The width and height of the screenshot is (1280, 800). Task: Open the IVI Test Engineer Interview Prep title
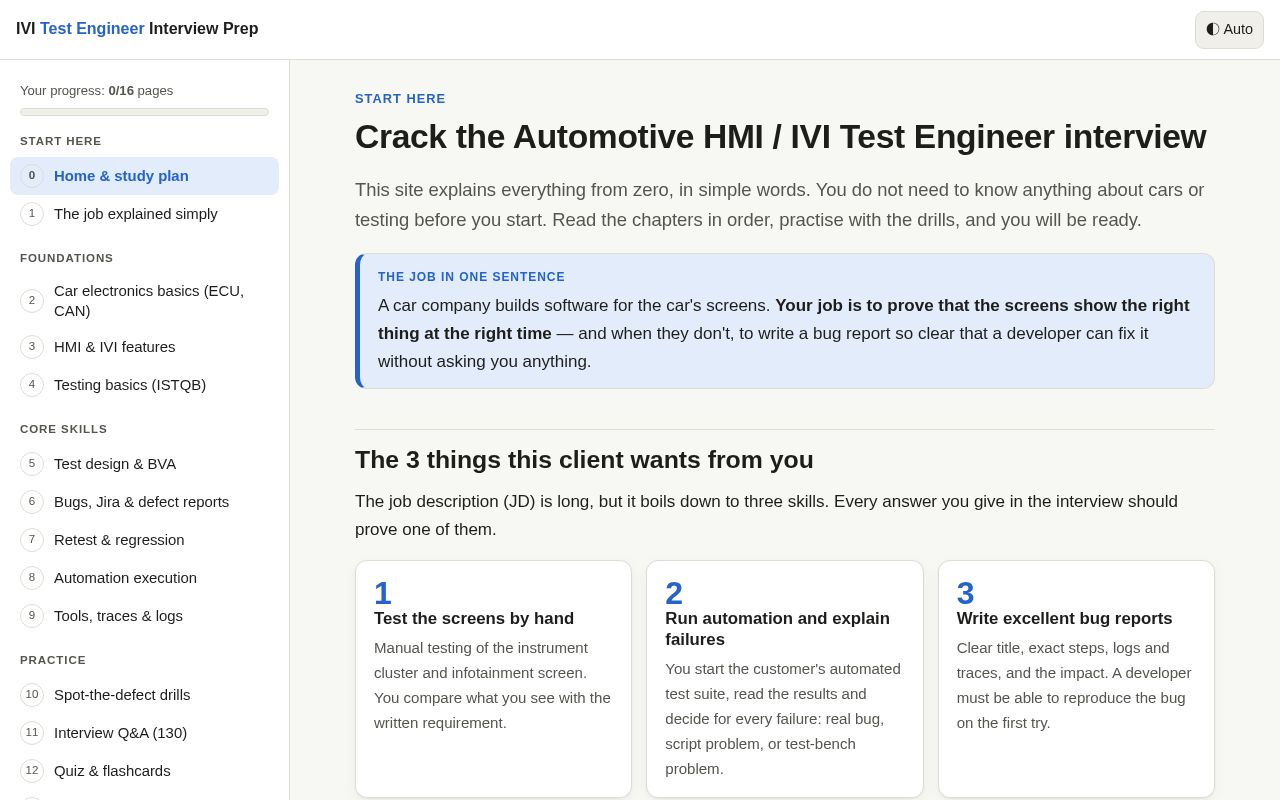(137, 29)
